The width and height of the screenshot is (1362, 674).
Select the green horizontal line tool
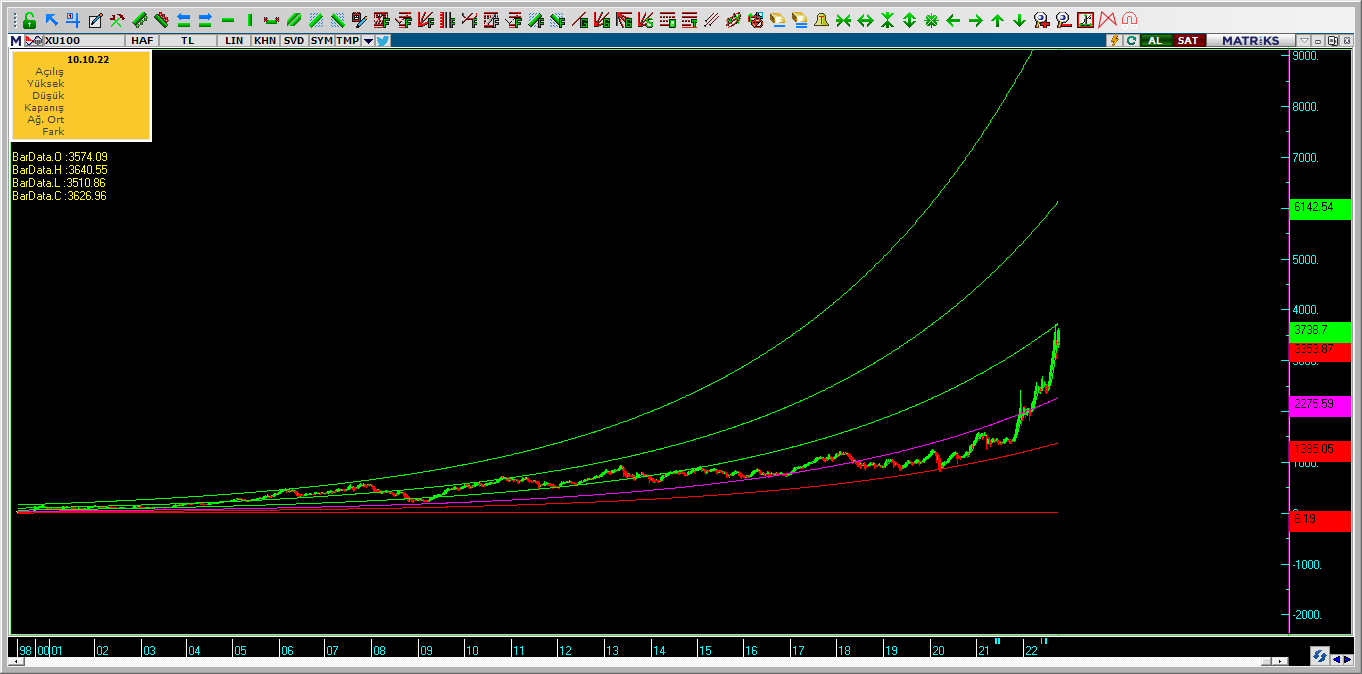click(228, 20)
